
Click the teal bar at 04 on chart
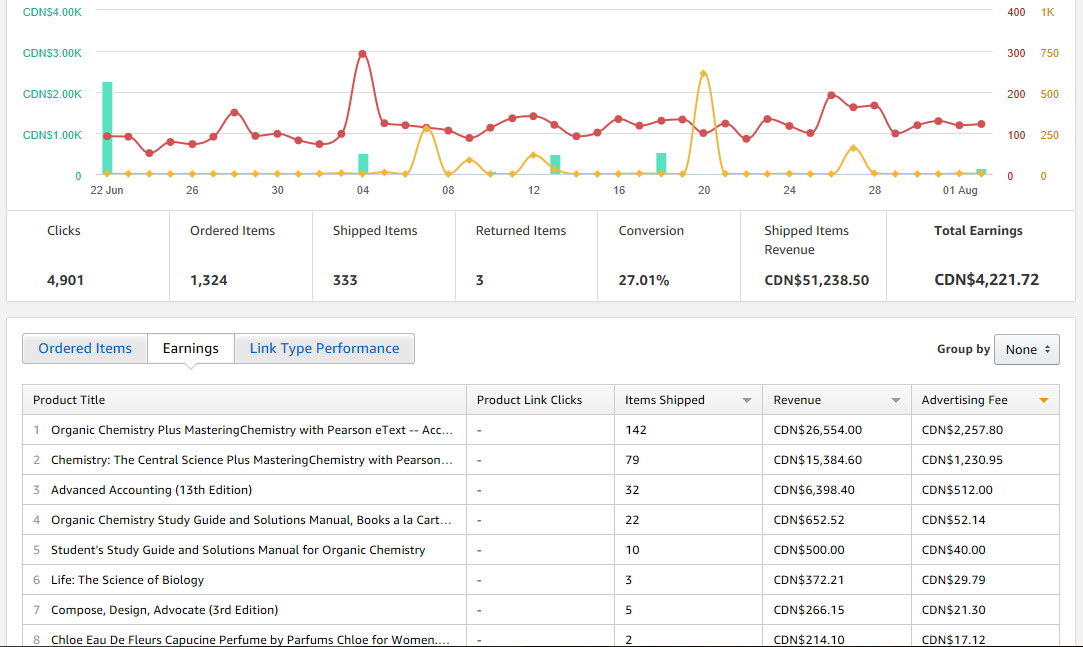363,164
